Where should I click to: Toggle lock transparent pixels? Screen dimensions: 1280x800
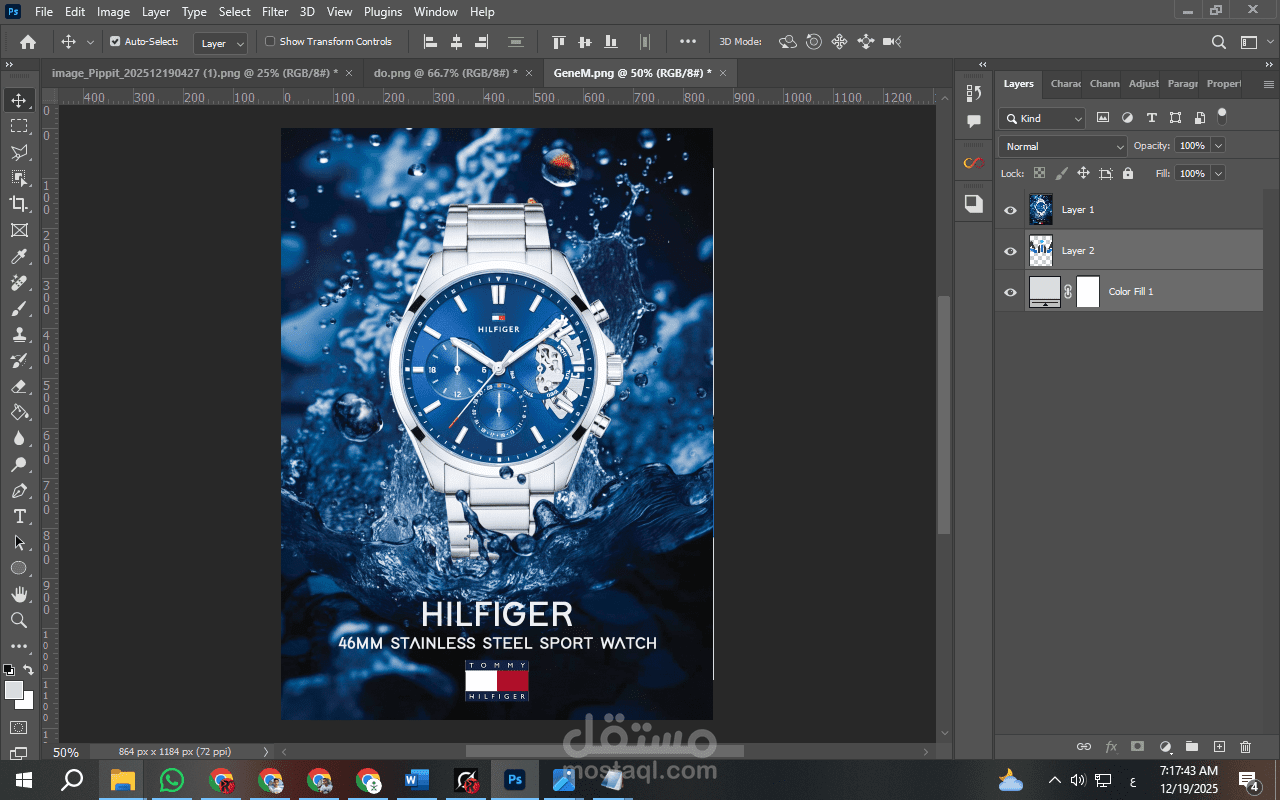[1039, 173]
